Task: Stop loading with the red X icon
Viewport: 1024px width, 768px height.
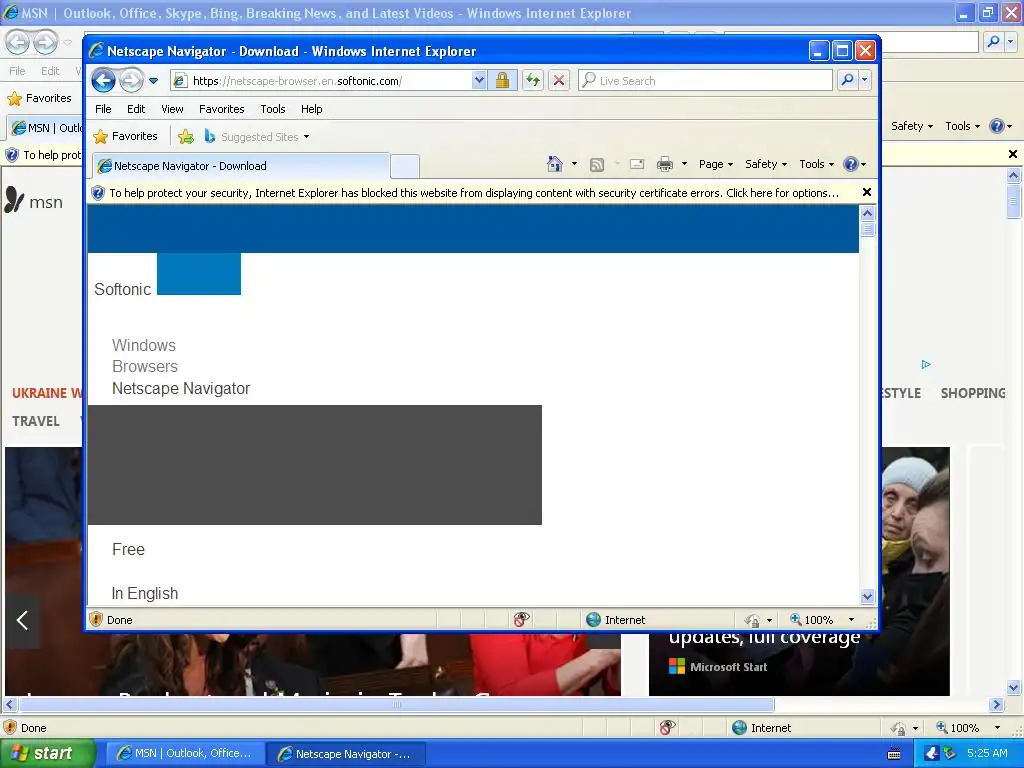Action: pyautogui.click(x=559, y=80)
